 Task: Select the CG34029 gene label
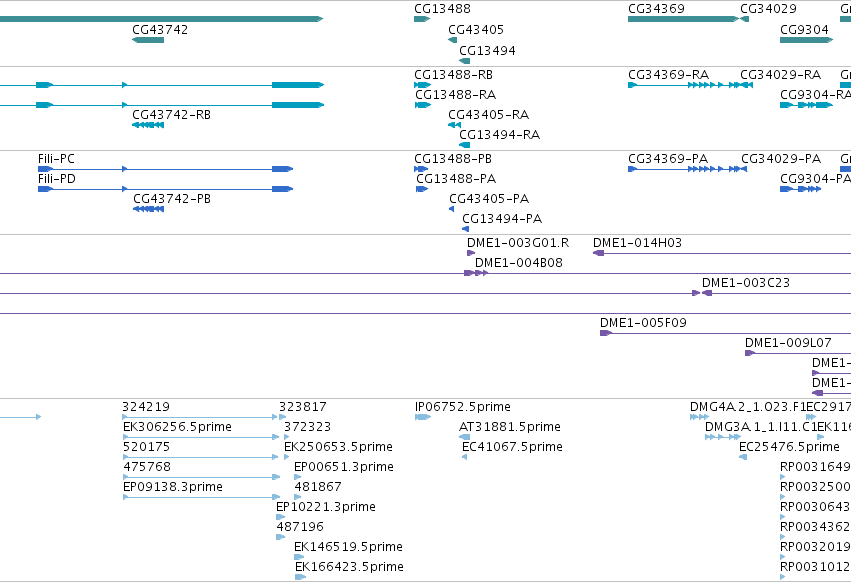[x=769, y=9]
